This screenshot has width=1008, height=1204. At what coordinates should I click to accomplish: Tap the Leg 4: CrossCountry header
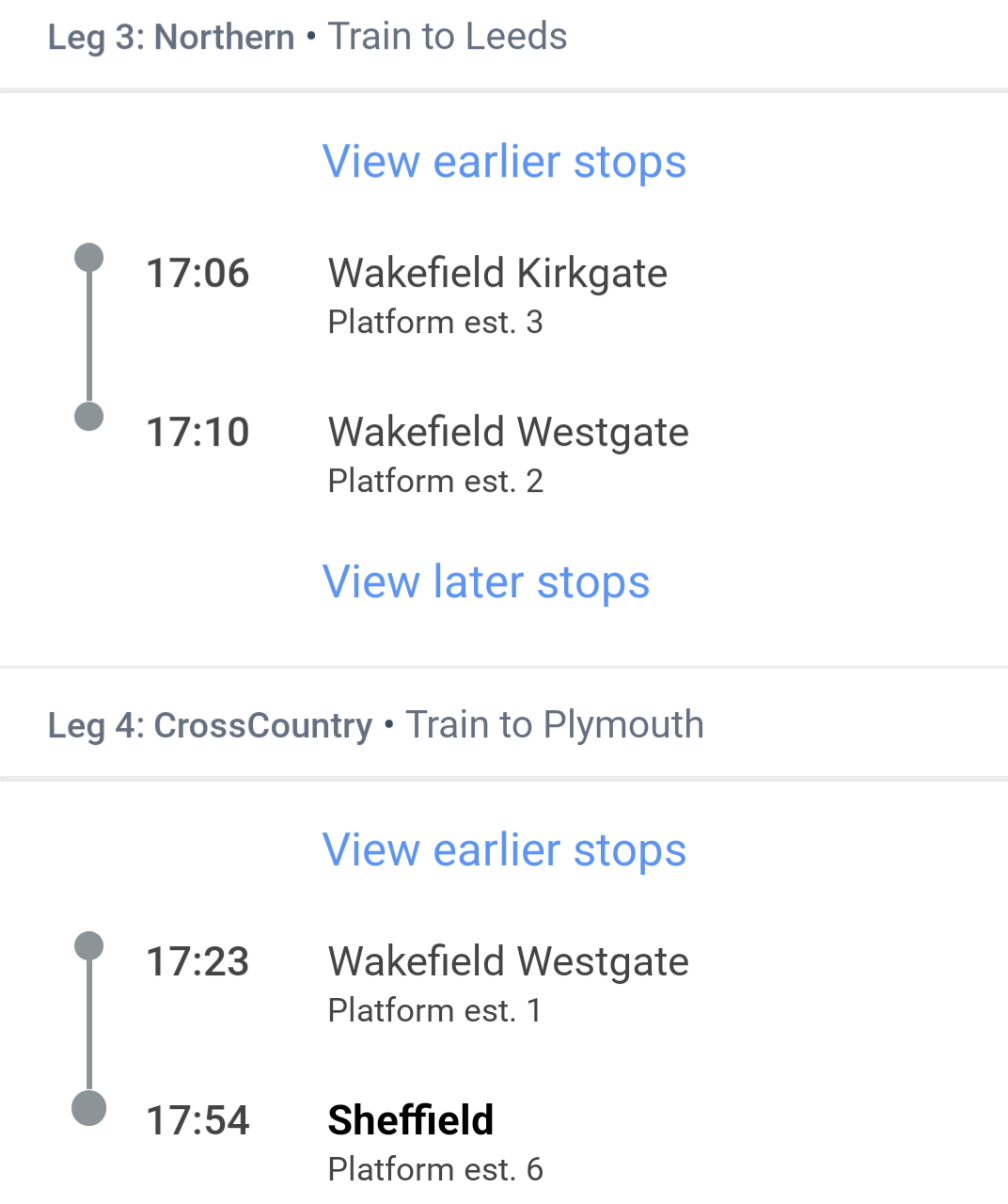210,726
